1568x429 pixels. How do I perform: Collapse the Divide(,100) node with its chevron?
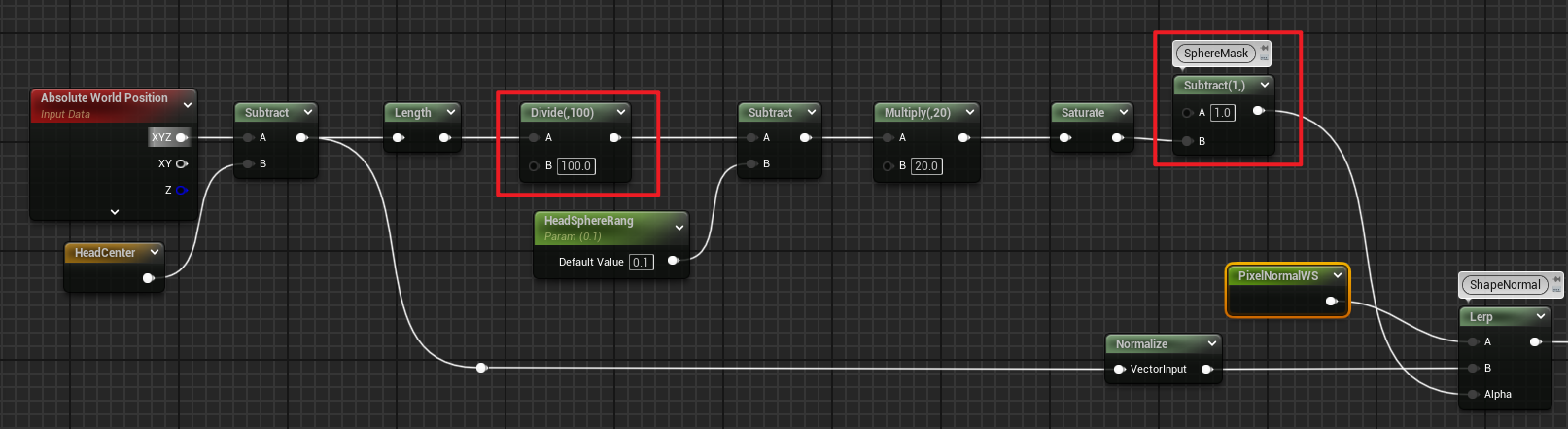click(621, 112)
